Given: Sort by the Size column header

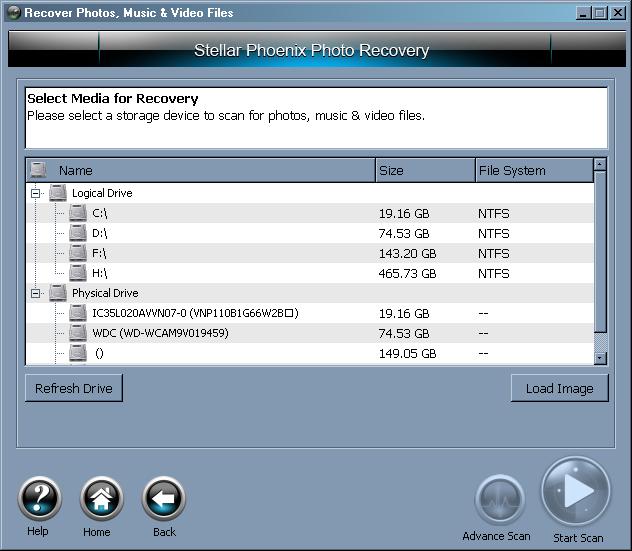Looking at the screenshot, I should tap(426, 170).
